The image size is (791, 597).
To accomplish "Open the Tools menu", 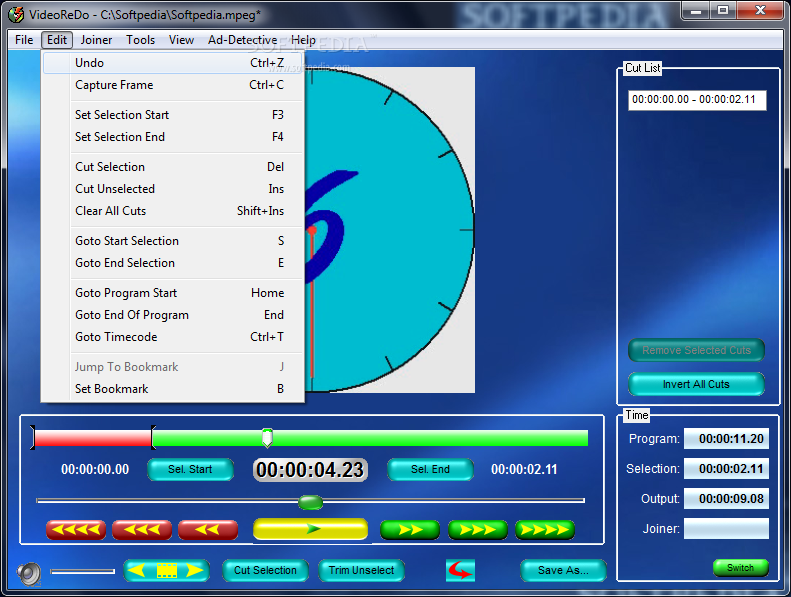I will point(140,40).
